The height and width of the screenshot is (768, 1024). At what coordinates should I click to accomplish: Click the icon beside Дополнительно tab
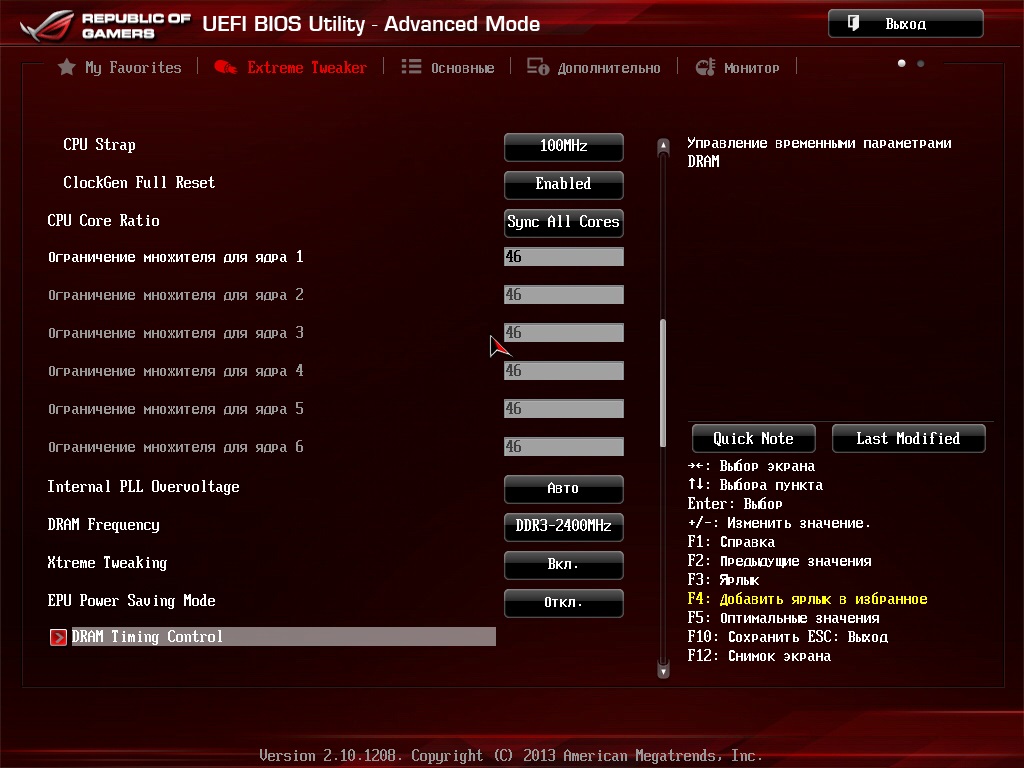538,67
